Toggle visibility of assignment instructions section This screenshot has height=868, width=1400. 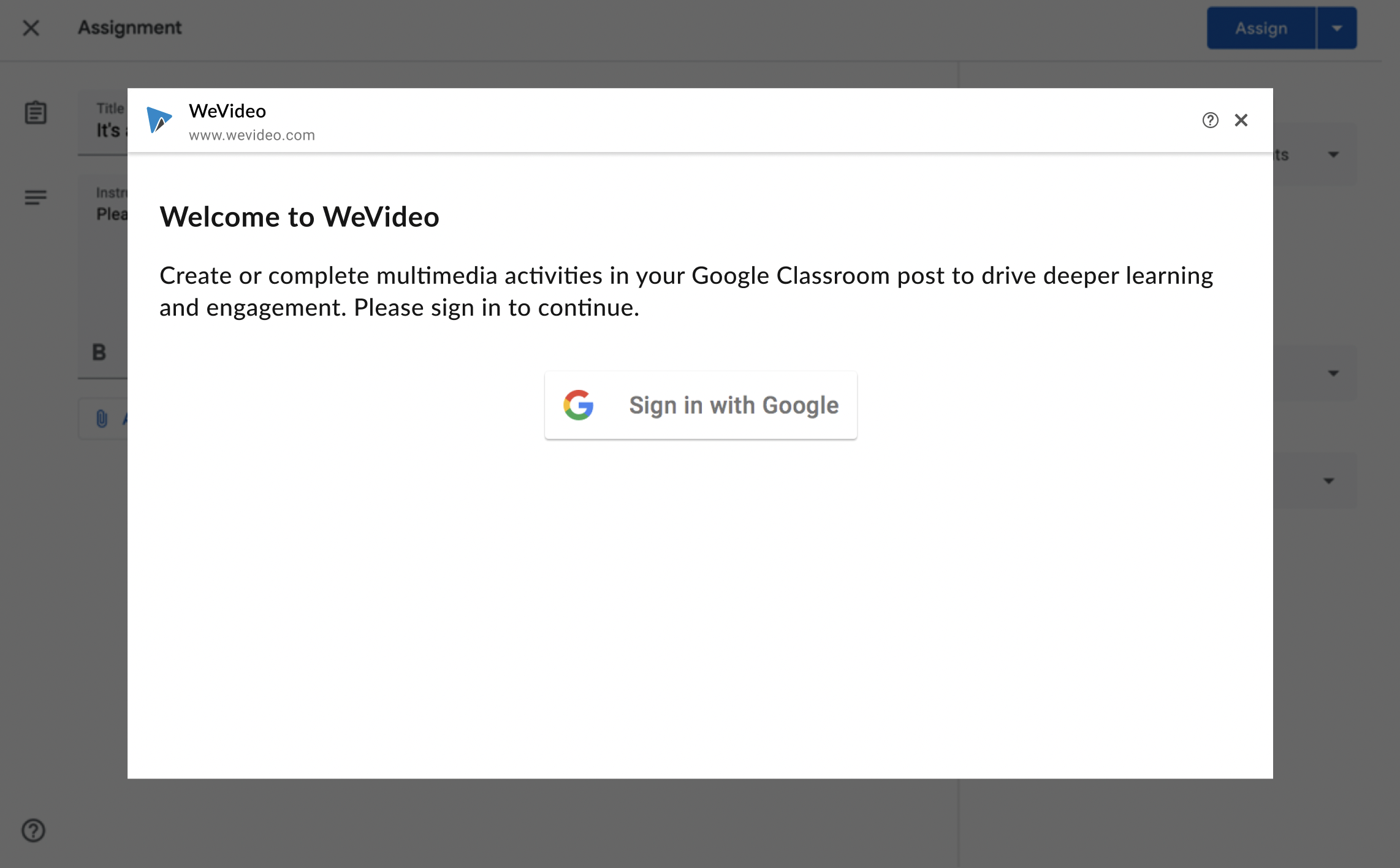pos(35,196)
